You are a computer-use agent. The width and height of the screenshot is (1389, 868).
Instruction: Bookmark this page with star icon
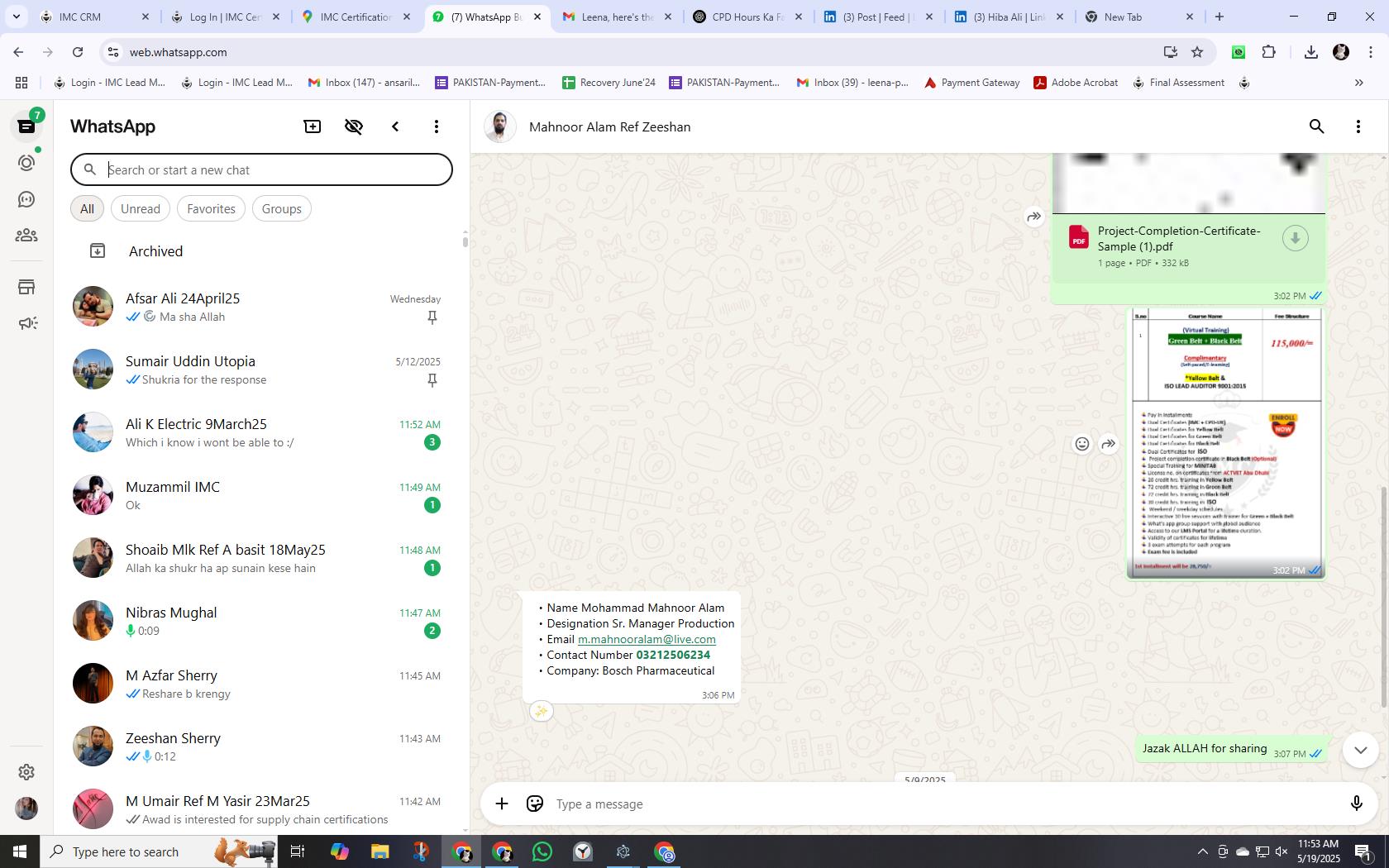click(1197, 52)
